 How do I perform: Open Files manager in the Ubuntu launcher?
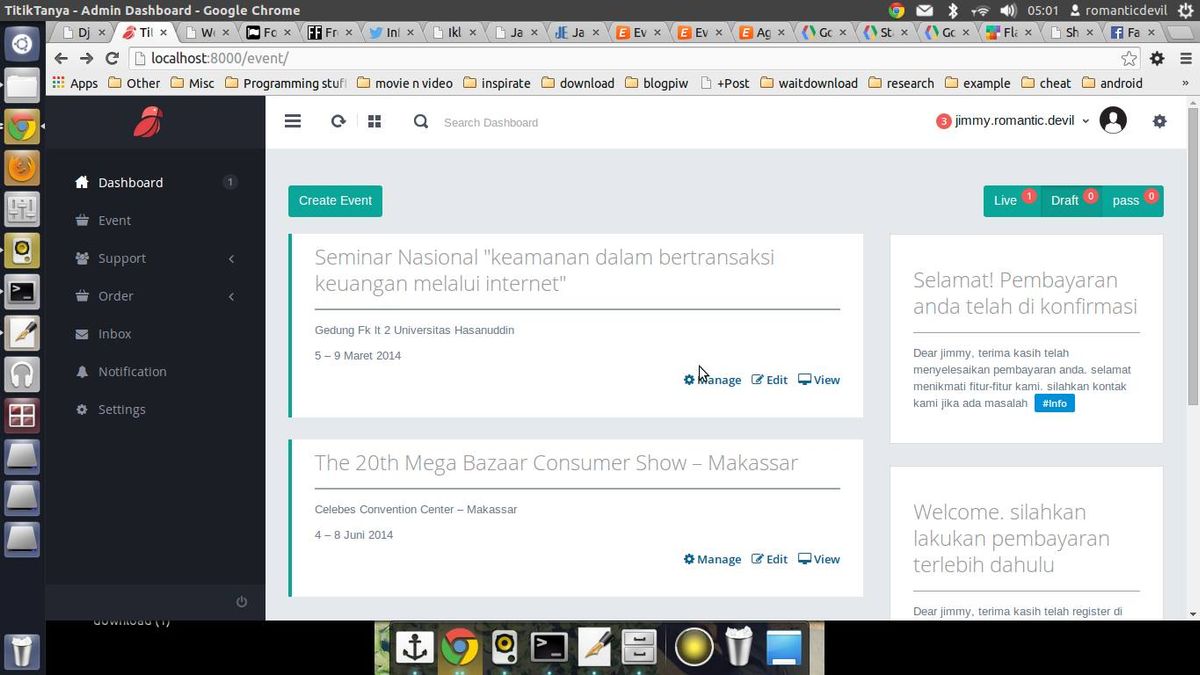[22, 84]
